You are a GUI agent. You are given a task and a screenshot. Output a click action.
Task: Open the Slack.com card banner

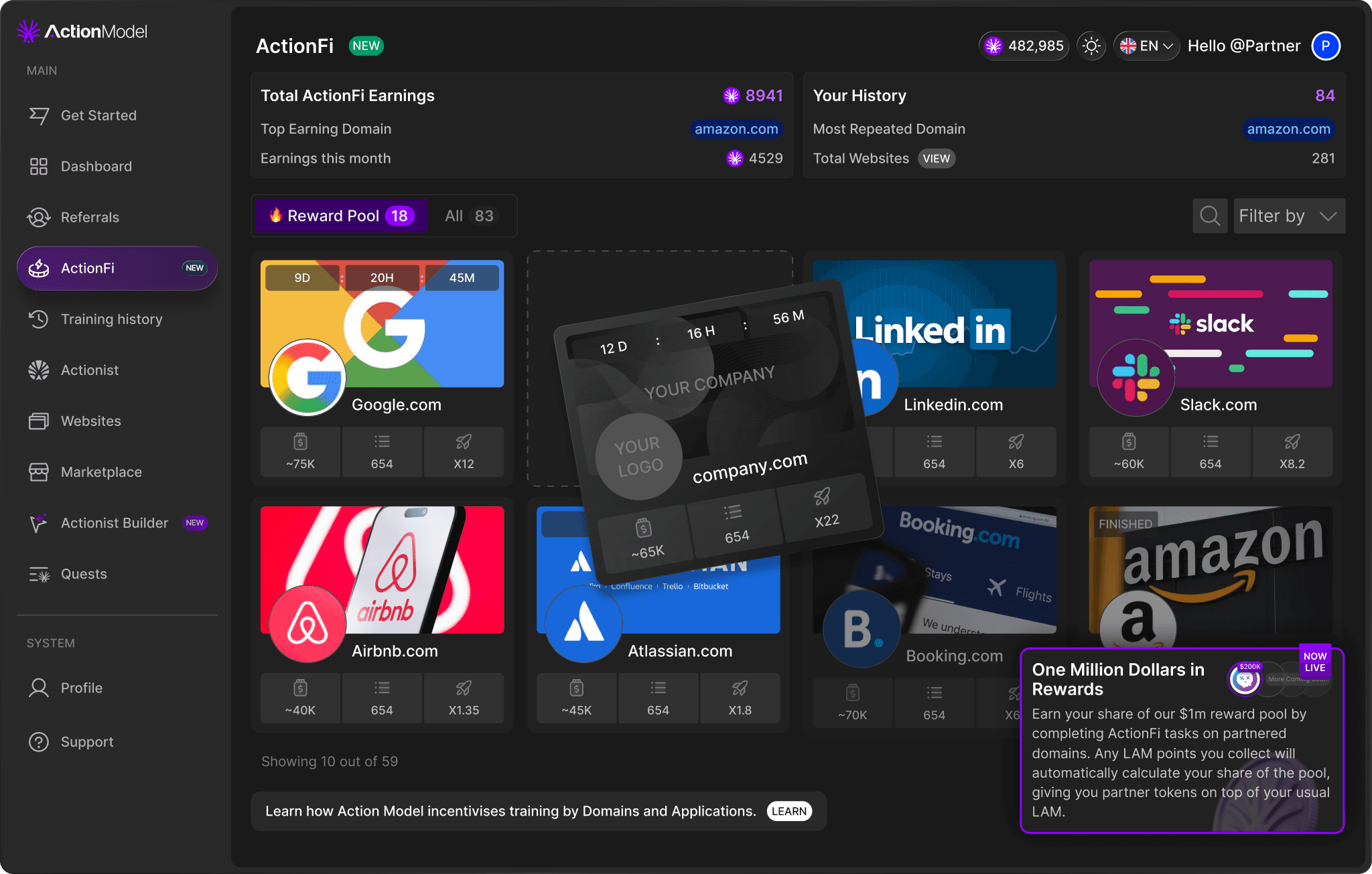pyautogui.click(x=1211, y=323)
